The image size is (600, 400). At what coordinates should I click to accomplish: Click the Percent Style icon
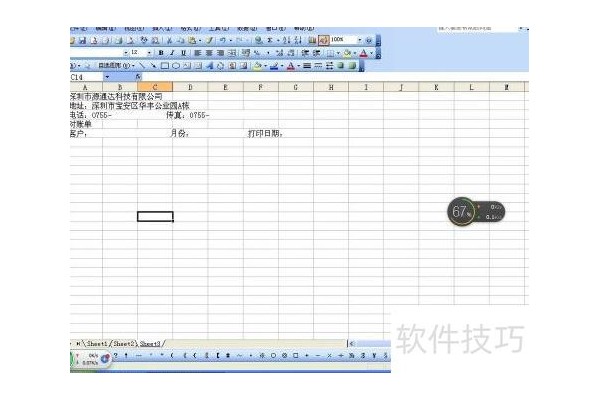[257, 53]
